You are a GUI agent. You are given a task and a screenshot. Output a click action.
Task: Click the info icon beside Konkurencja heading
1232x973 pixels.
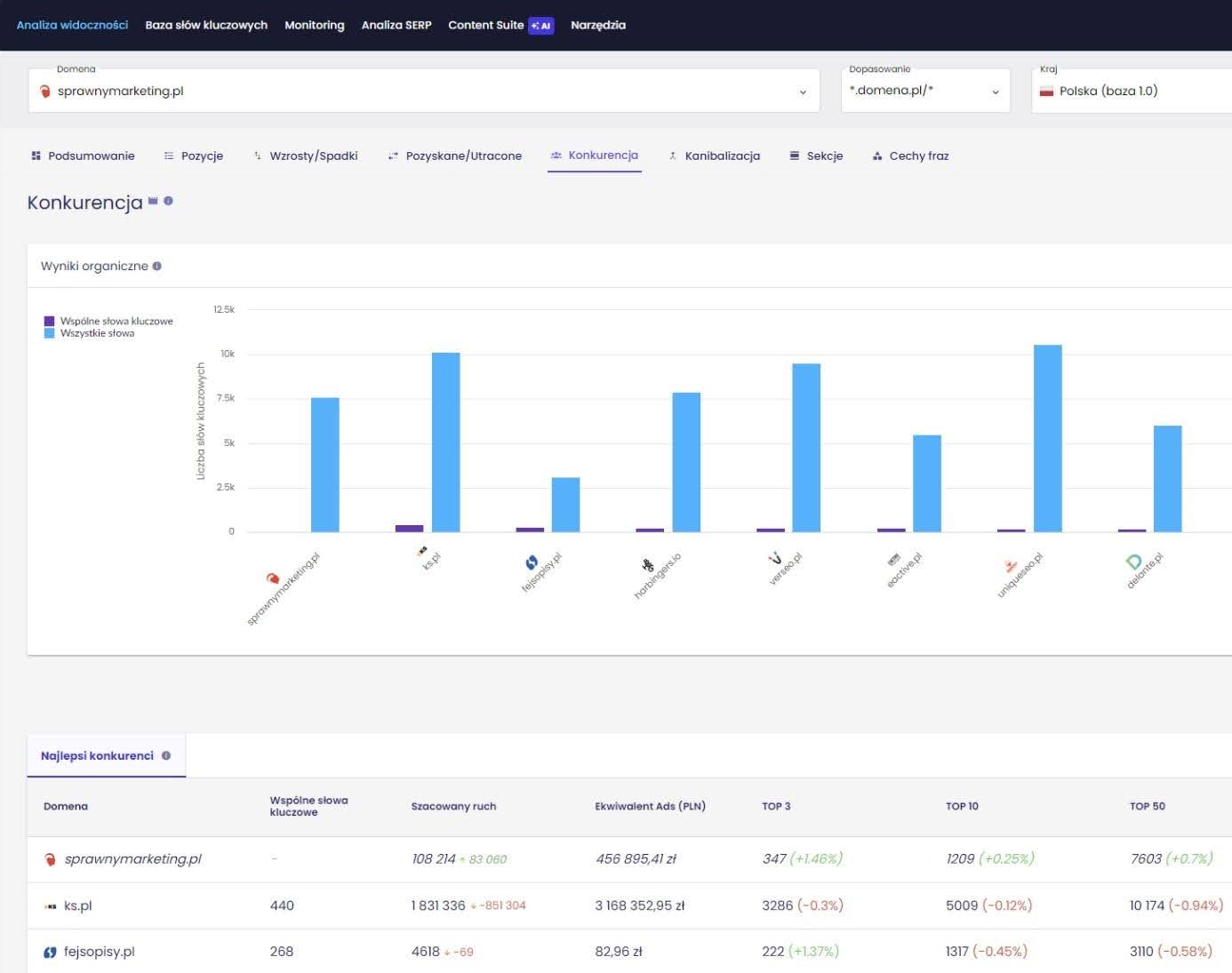(x=168, y=201)
